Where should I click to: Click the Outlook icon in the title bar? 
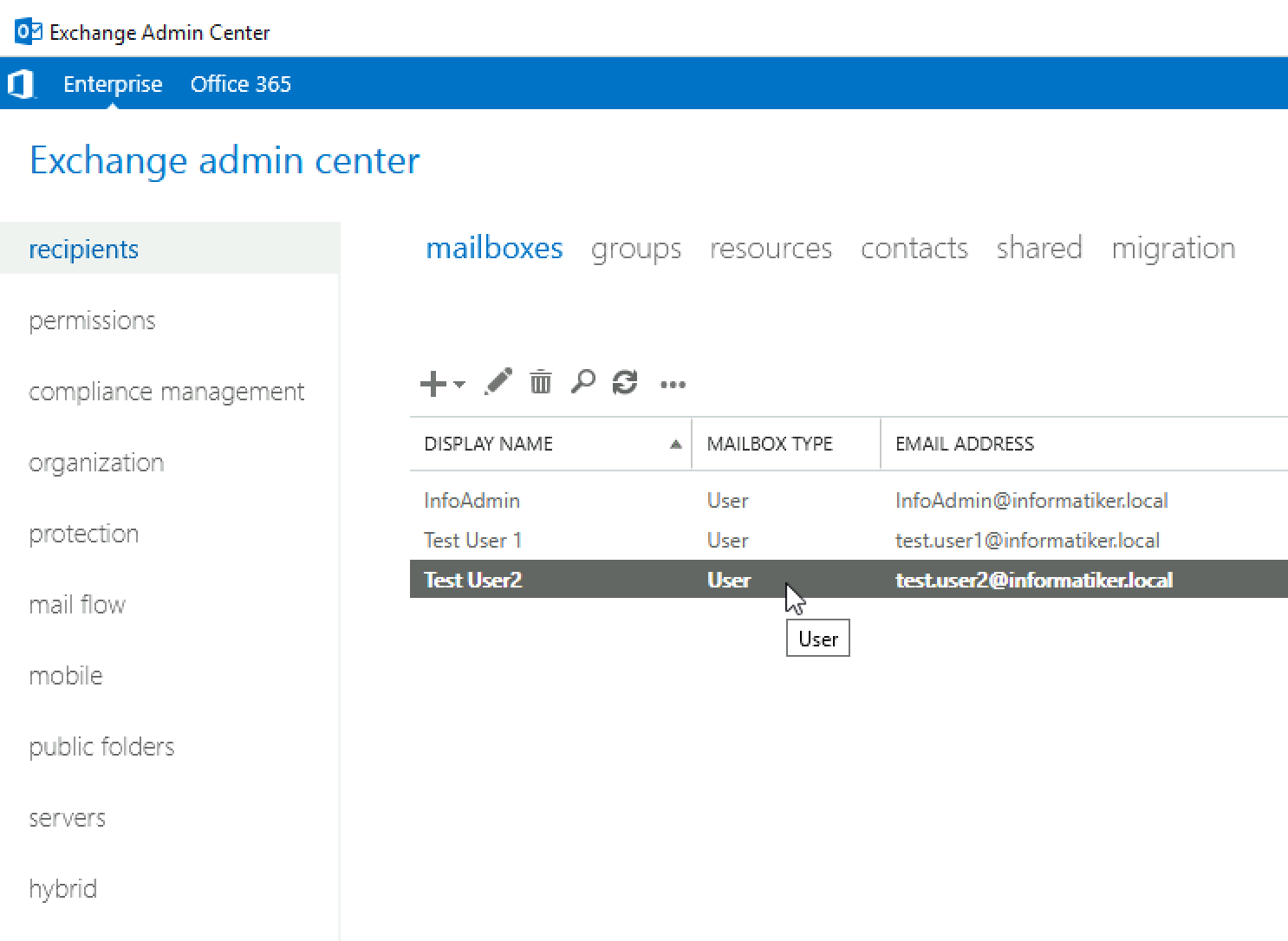click(29, 32)
